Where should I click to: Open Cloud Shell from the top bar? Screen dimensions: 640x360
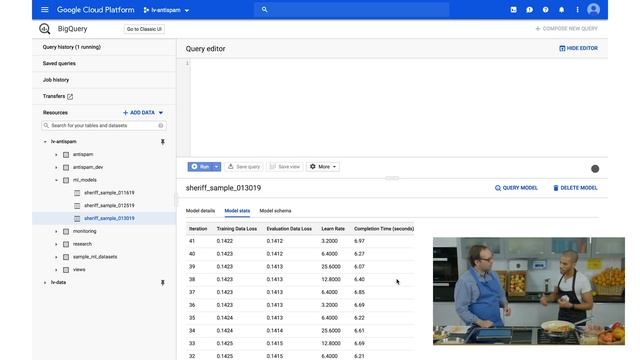[513, 10]
